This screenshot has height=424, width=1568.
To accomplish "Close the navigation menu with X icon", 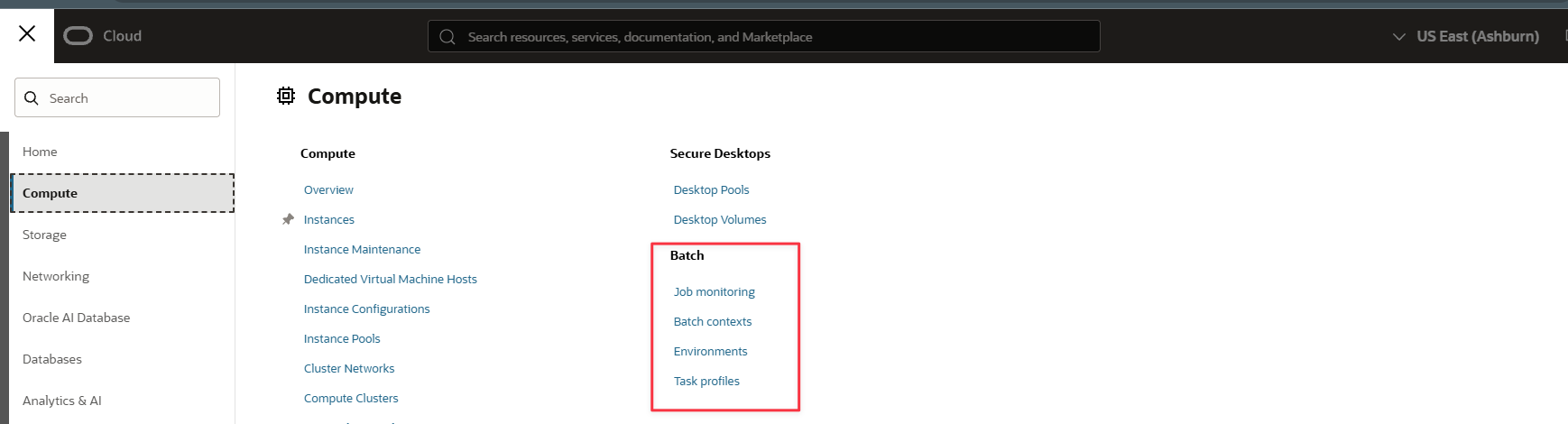I will point(27,34).
